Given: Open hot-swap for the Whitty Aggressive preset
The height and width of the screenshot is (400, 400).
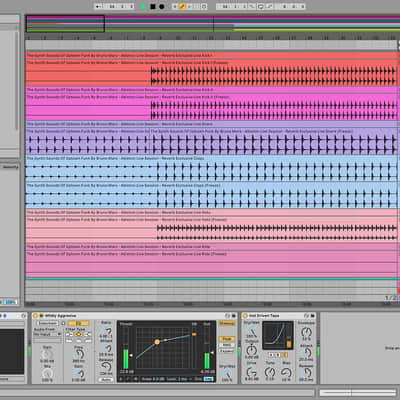Looking at the screenshot, I should click(x=227, y=316).
